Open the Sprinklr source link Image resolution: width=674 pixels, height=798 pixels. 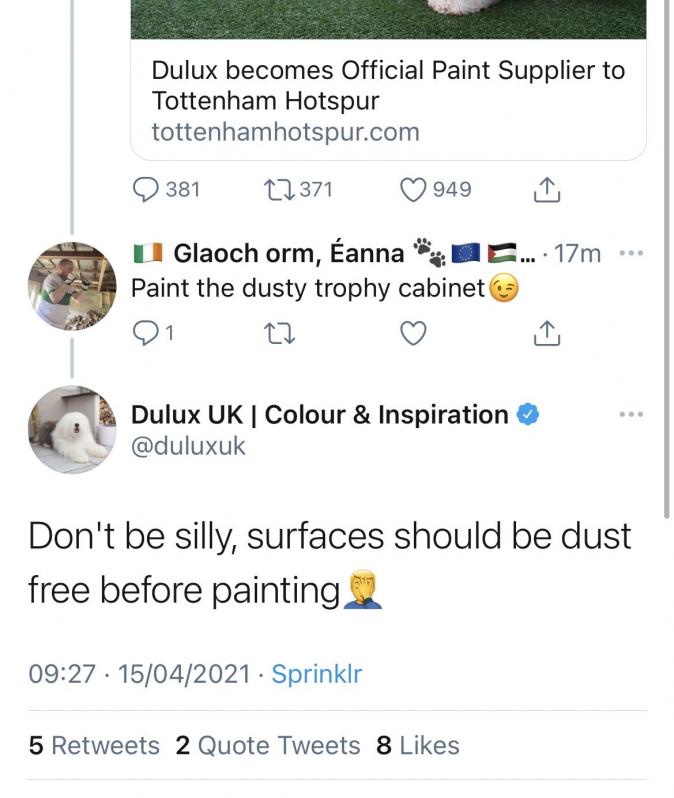point(317,674)
